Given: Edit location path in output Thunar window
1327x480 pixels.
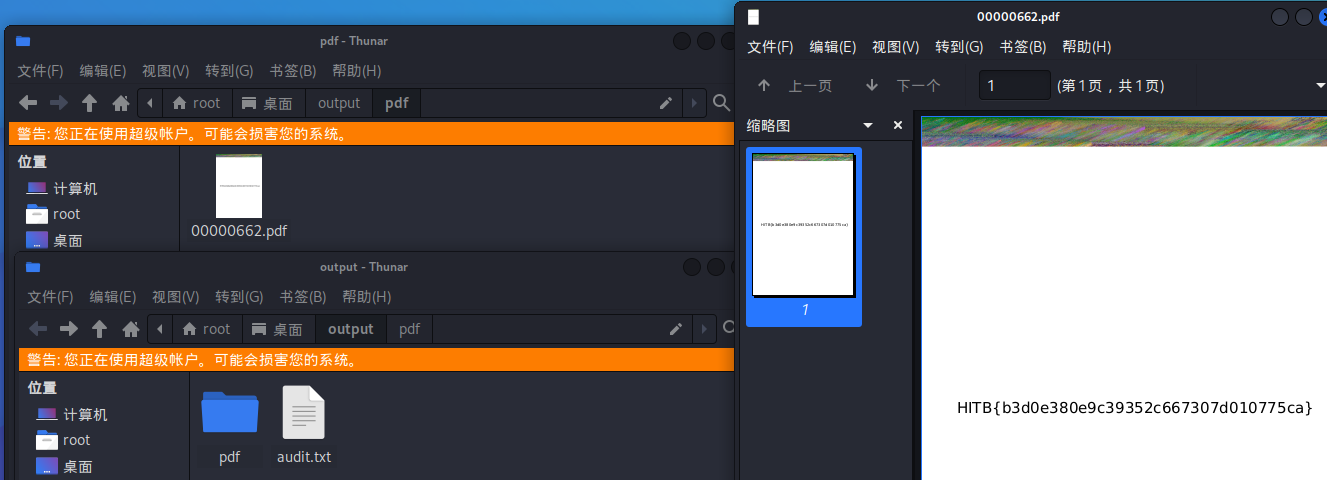Looking at the screenshot, I should 676,329.
